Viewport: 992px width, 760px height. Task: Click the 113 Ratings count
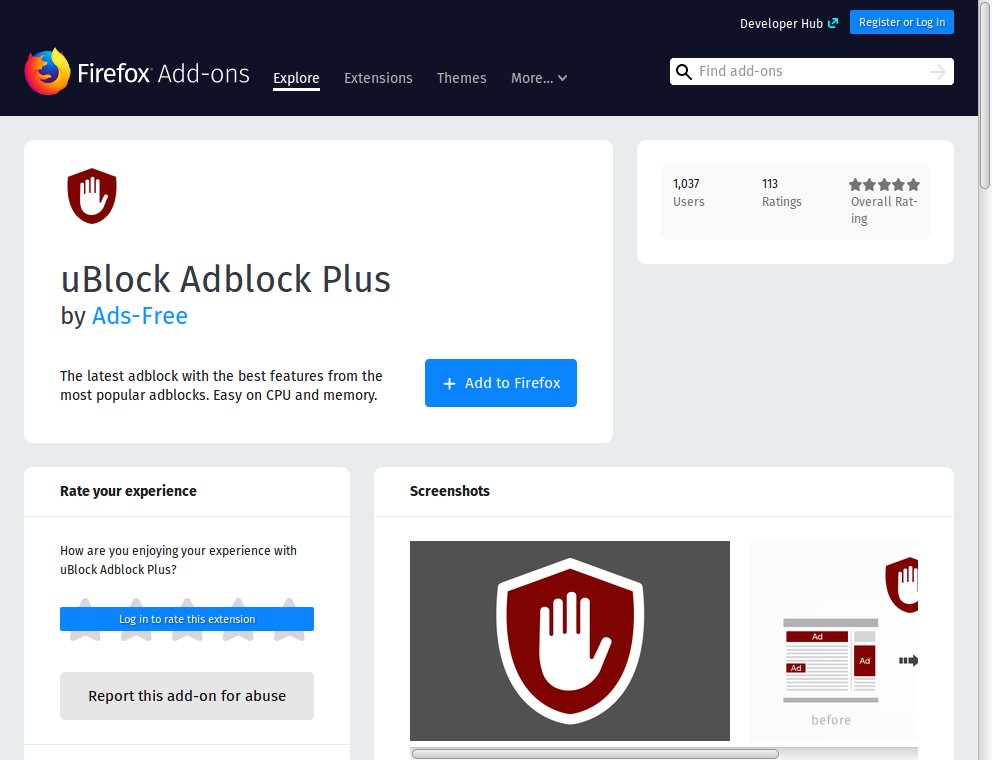[x=781, y=192]
